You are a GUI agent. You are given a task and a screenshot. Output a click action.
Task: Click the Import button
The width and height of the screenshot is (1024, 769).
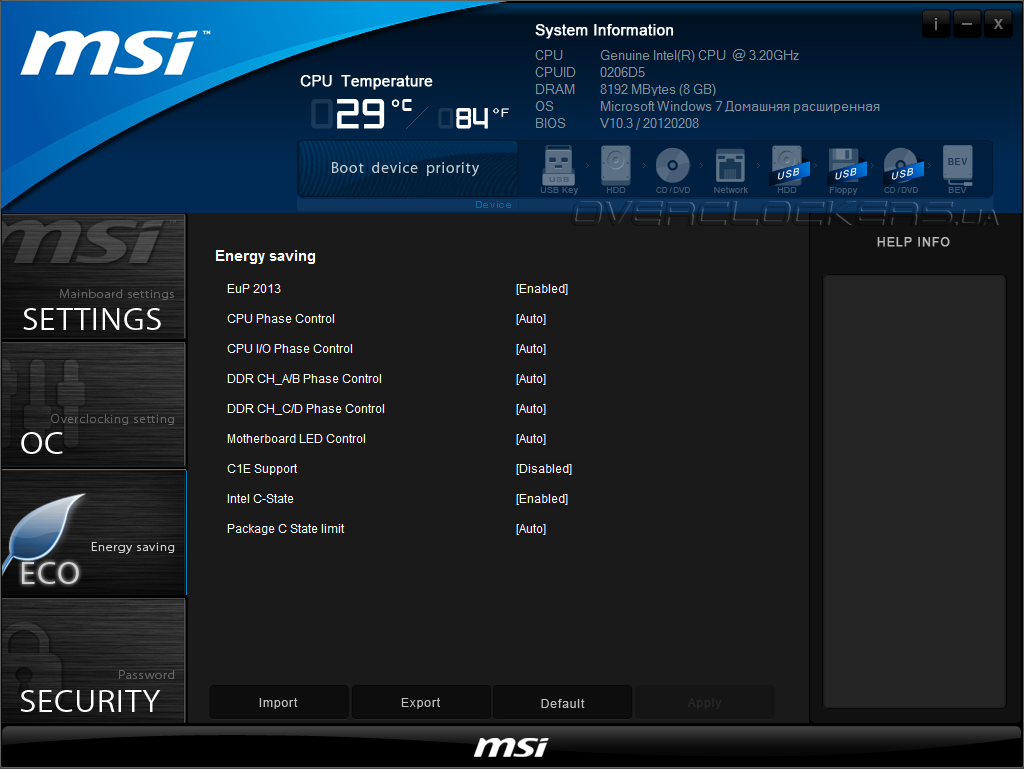pyautogui.click(x=278, y=702)
